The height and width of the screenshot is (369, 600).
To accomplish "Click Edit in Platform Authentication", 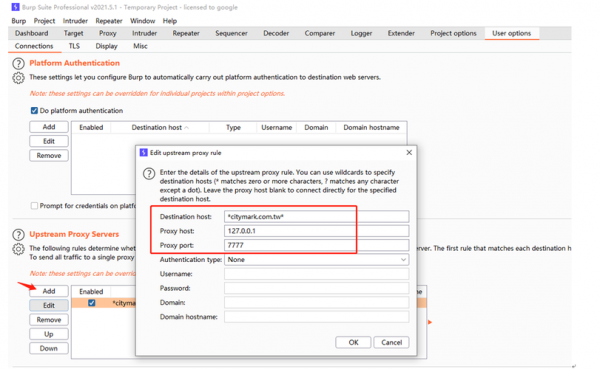I will (49, 141).
